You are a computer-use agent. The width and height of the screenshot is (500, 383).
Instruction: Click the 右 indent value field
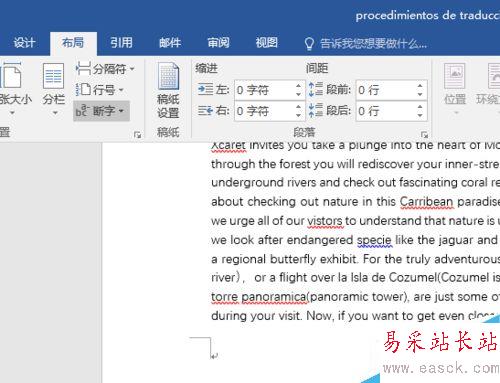pyautogui.click(x=264, y=111)
